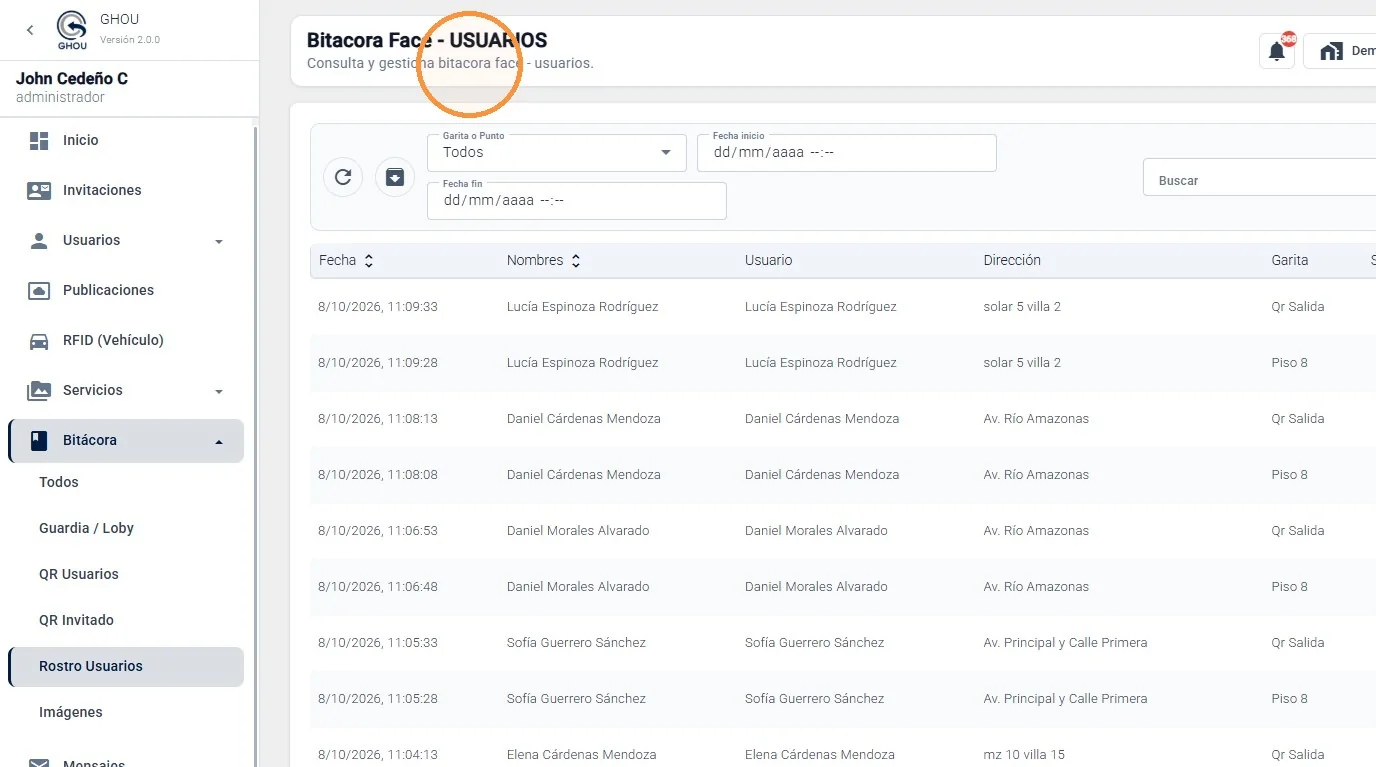Click the 8/10/2026, 11:08:13 row

click(x=843, y=419)
